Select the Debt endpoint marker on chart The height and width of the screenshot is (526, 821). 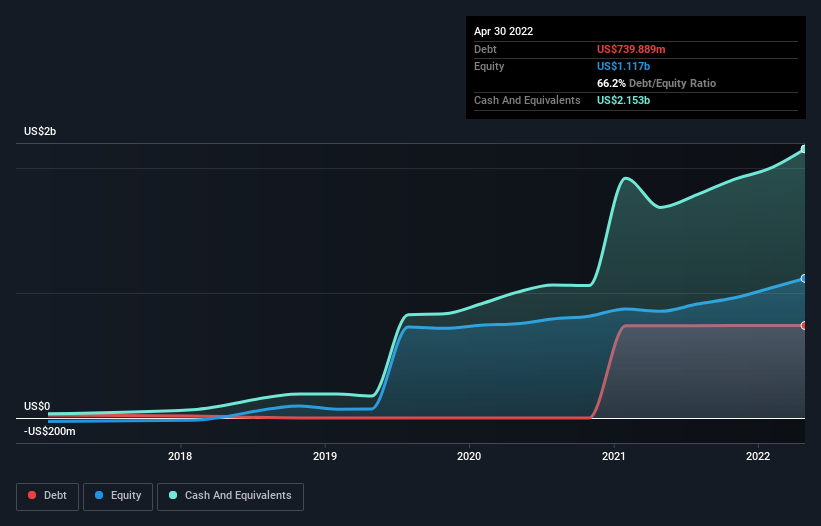click(804, 326)
